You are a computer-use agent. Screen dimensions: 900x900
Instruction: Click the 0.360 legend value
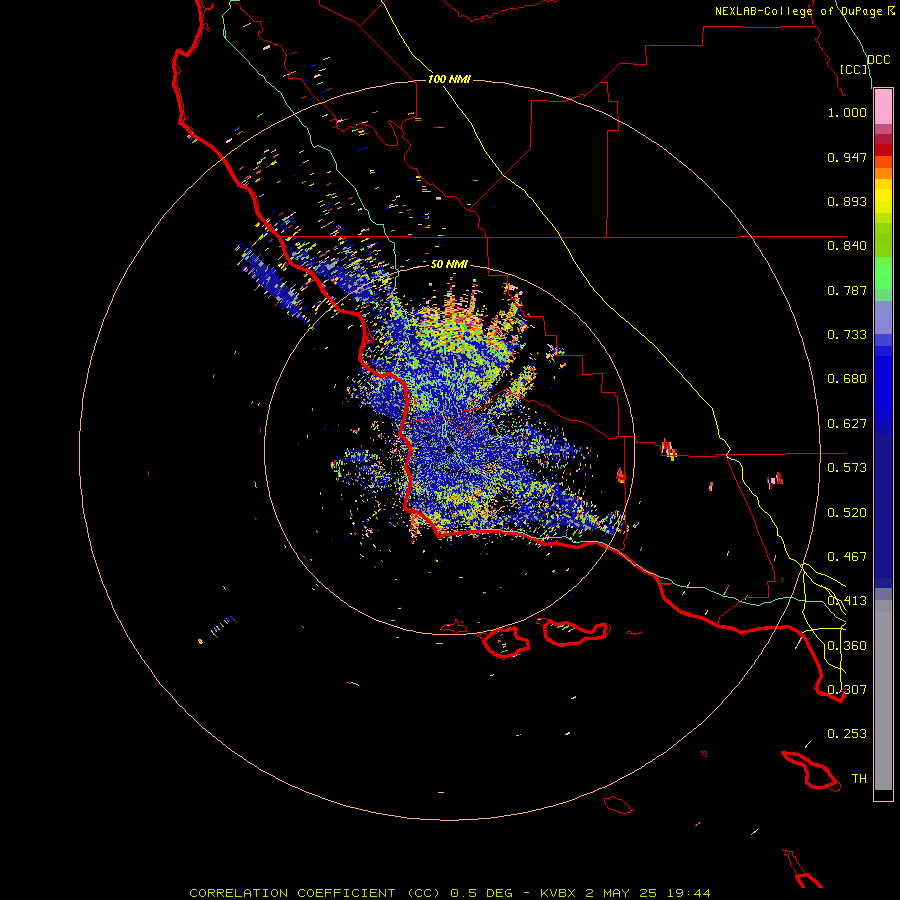click(x=847, y=646)
